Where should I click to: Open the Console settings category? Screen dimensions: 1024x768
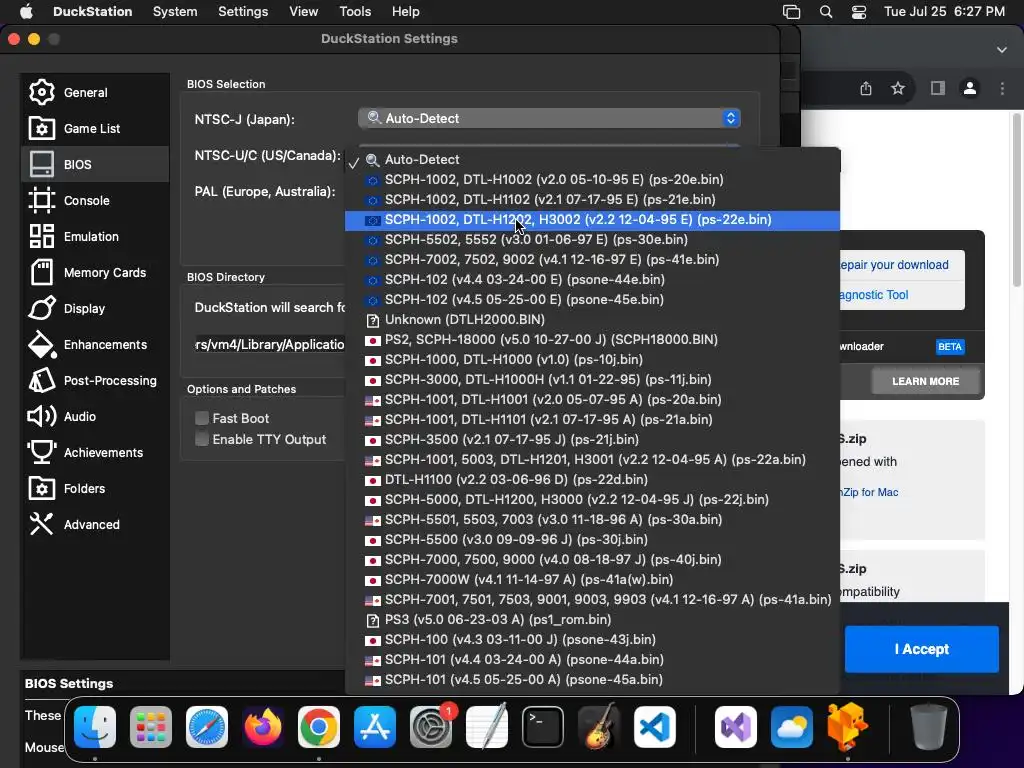[x=95, y=200]
